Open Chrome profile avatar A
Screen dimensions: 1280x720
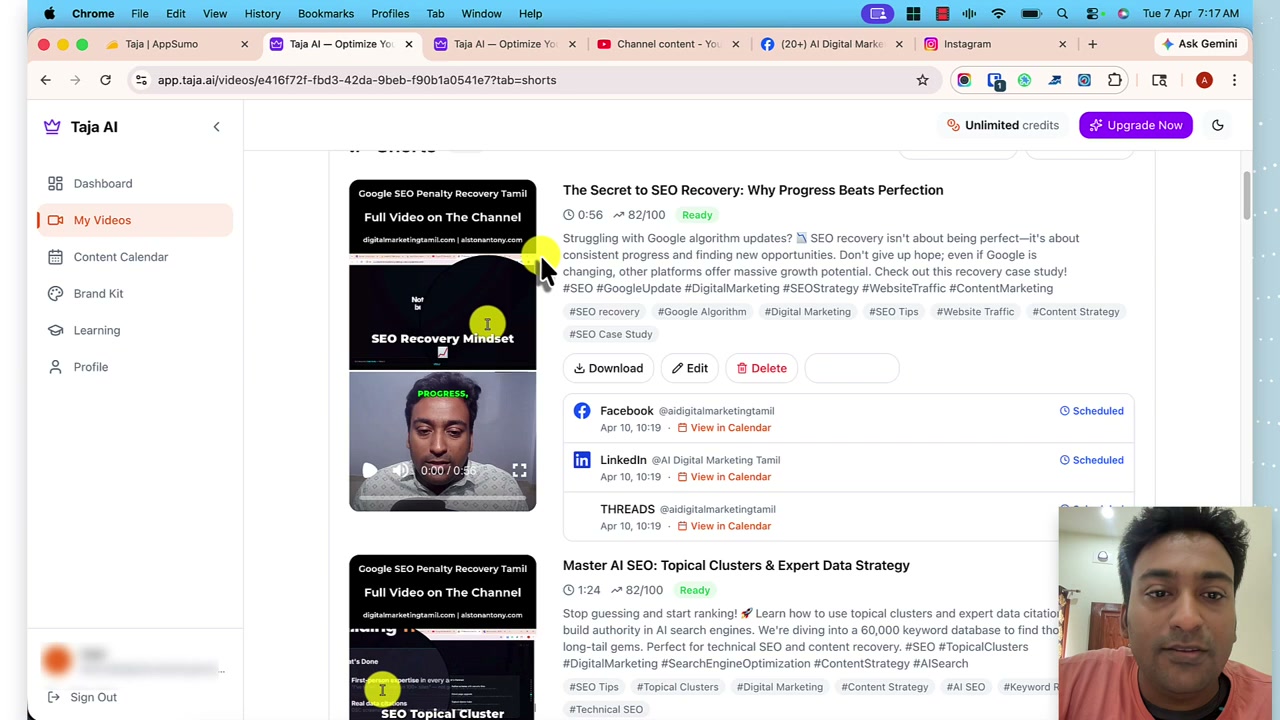(x=1204, y=80)
